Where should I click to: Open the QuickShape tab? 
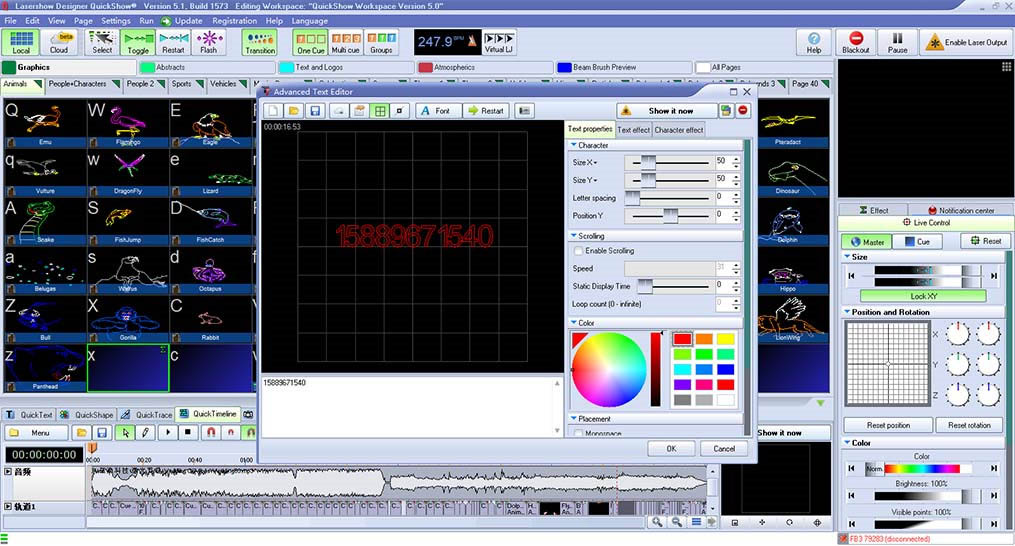pyautogui.click(x=87, y=415)
